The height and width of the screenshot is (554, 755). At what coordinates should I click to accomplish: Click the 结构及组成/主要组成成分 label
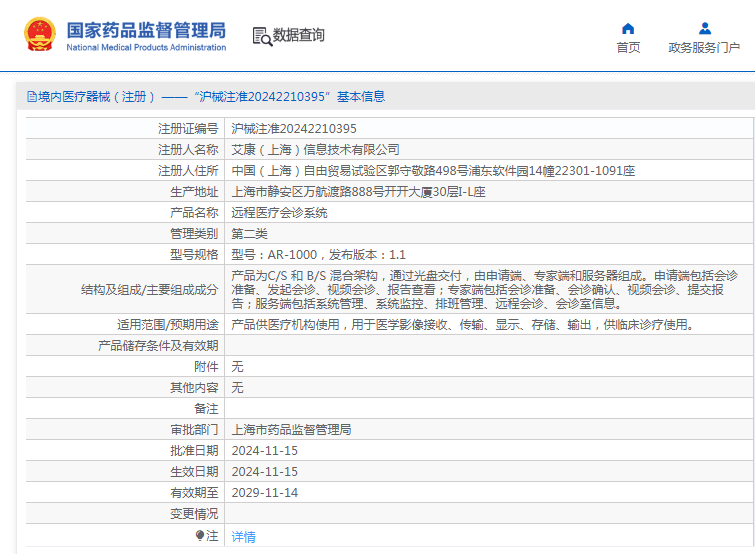click(x=150, y=290)
